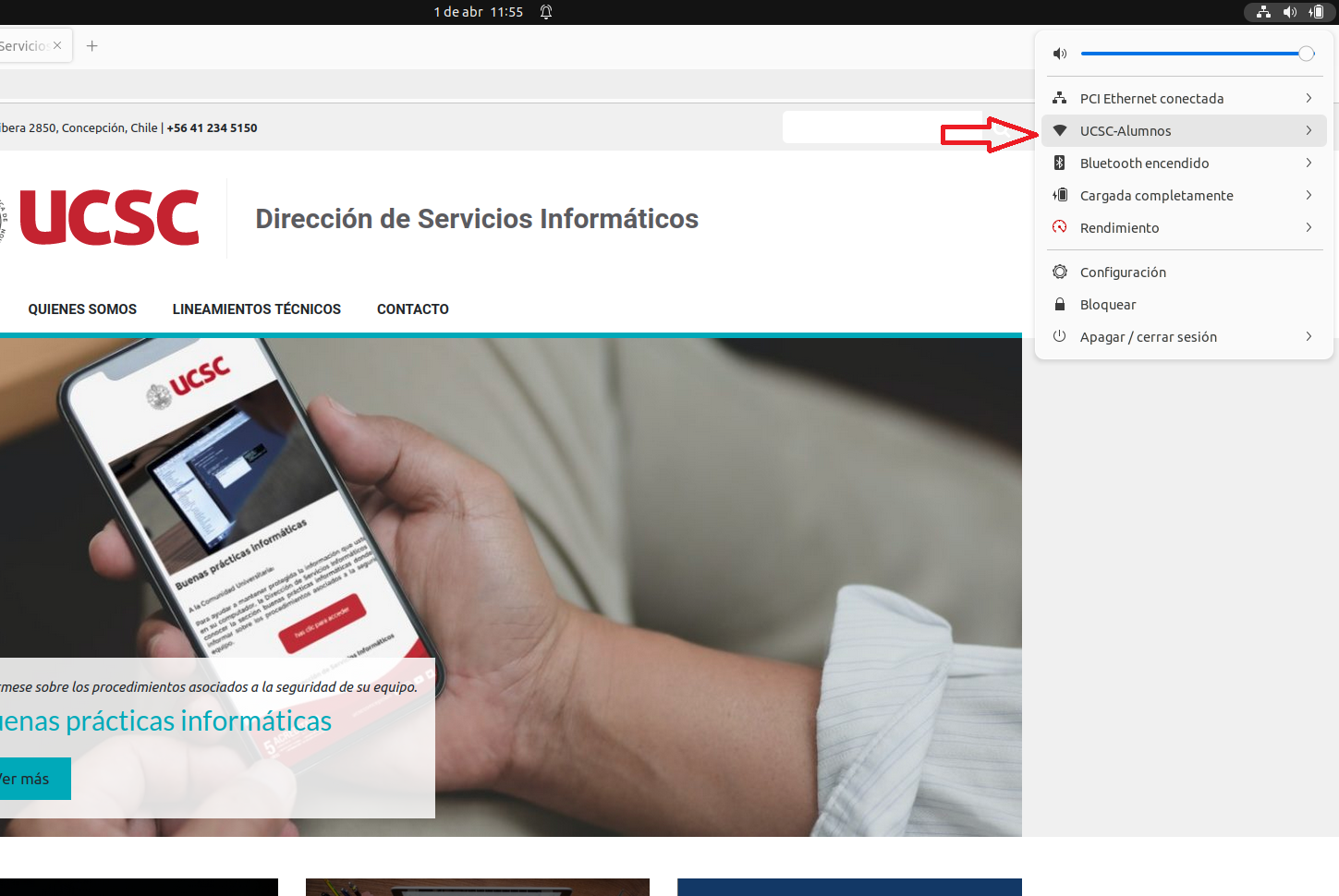Expand the UCSC-Alumnos Wi-Fi submenu arrow
1339x896 pixels.
[1309, 130]
